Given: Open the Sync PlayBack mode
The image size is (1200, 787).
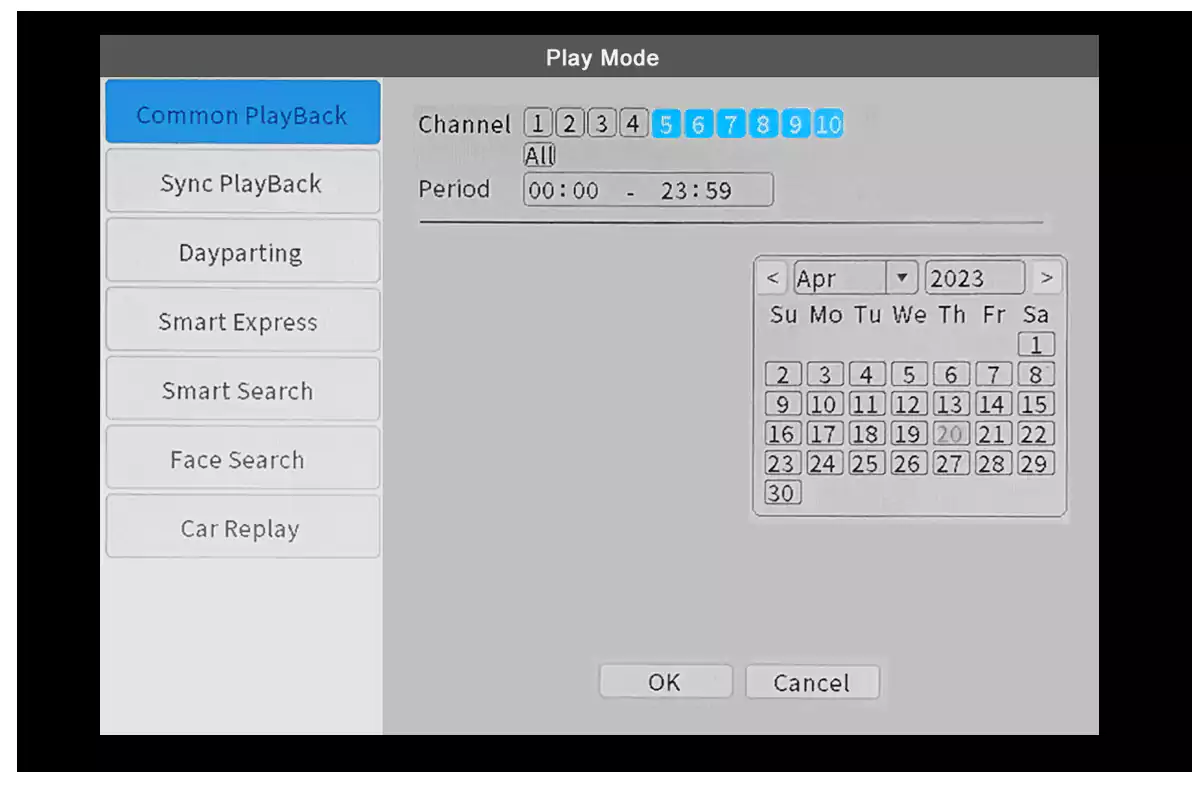Looking at the screenshot, I should [243, 182].
